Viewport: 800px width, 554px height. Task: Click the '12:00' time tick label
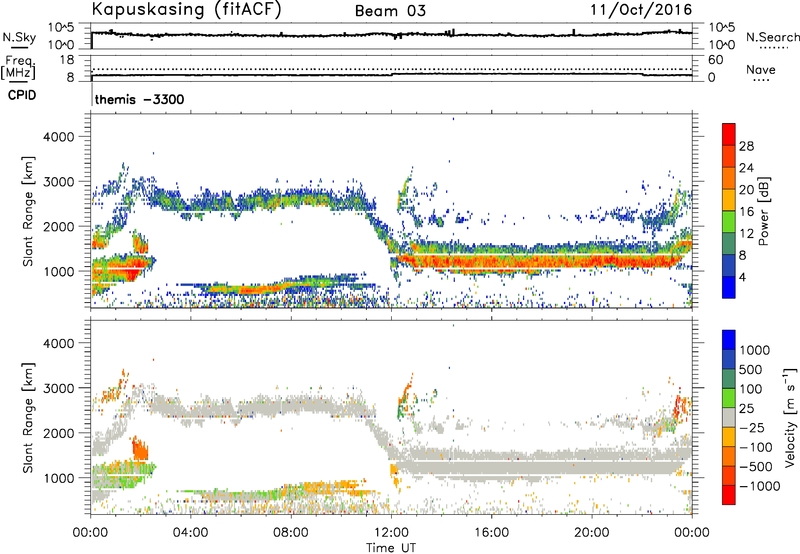[x=391, y=533]
